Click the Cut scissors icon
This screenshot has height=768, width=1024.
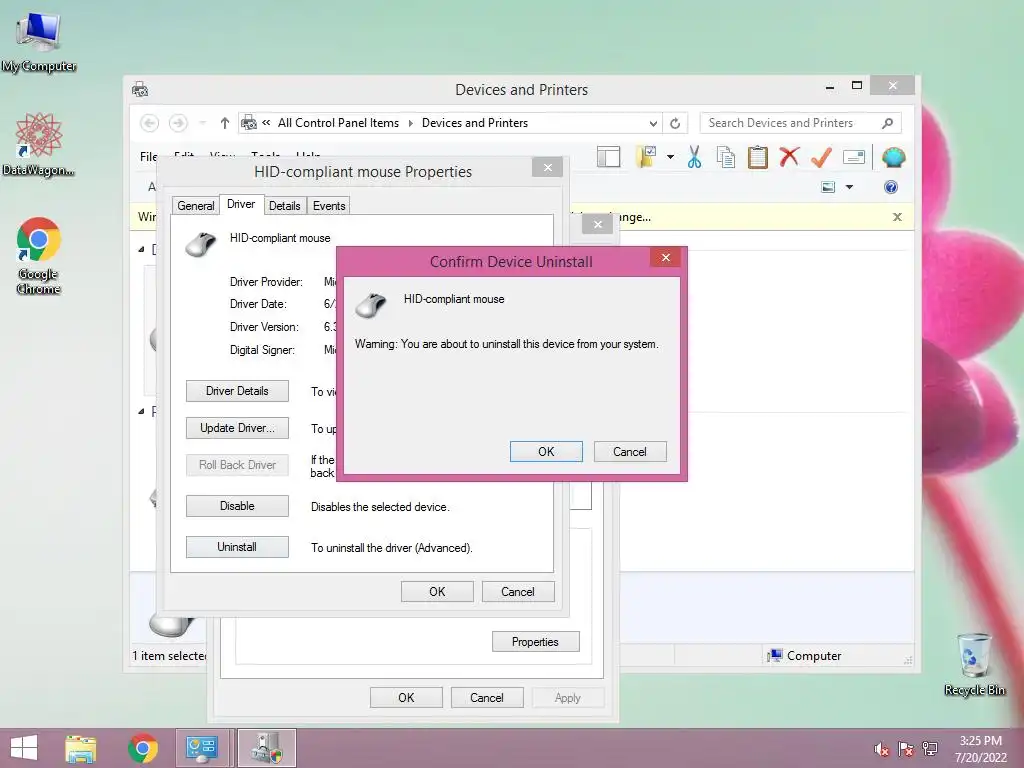[694, 157]
